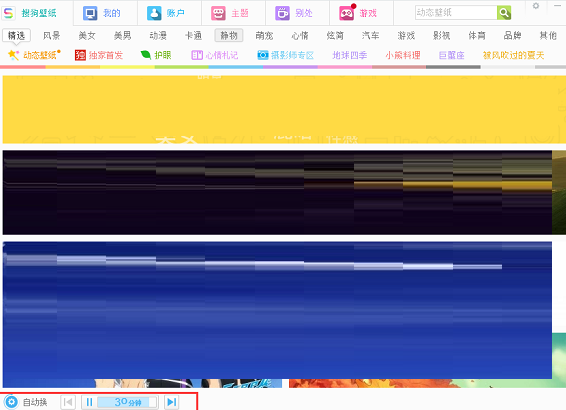Pause automatic wallpaper switching
The width and height of the screenshot is (566, 410).
pos(89,402)
